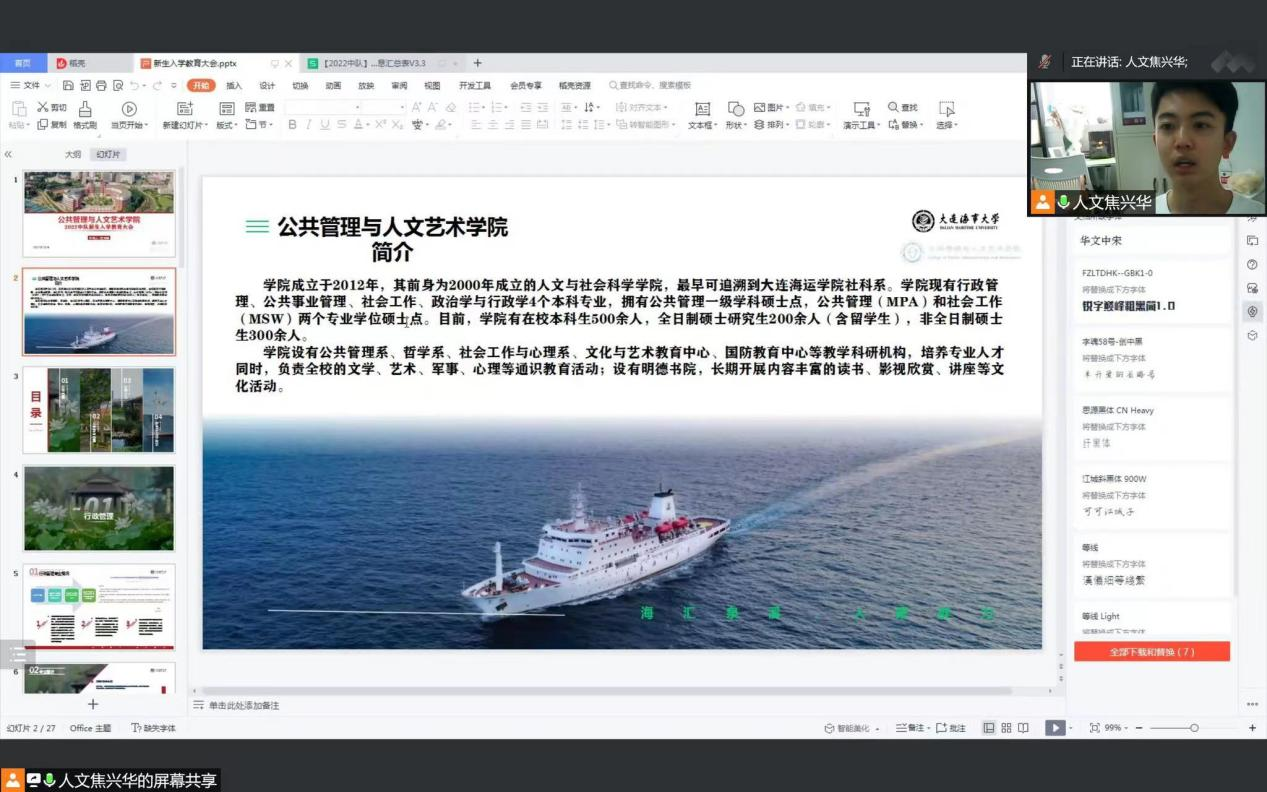Viewport: 1267px width, 792px height.
Task: Toggle italic text formatting
Action: [x=309, y=125]
